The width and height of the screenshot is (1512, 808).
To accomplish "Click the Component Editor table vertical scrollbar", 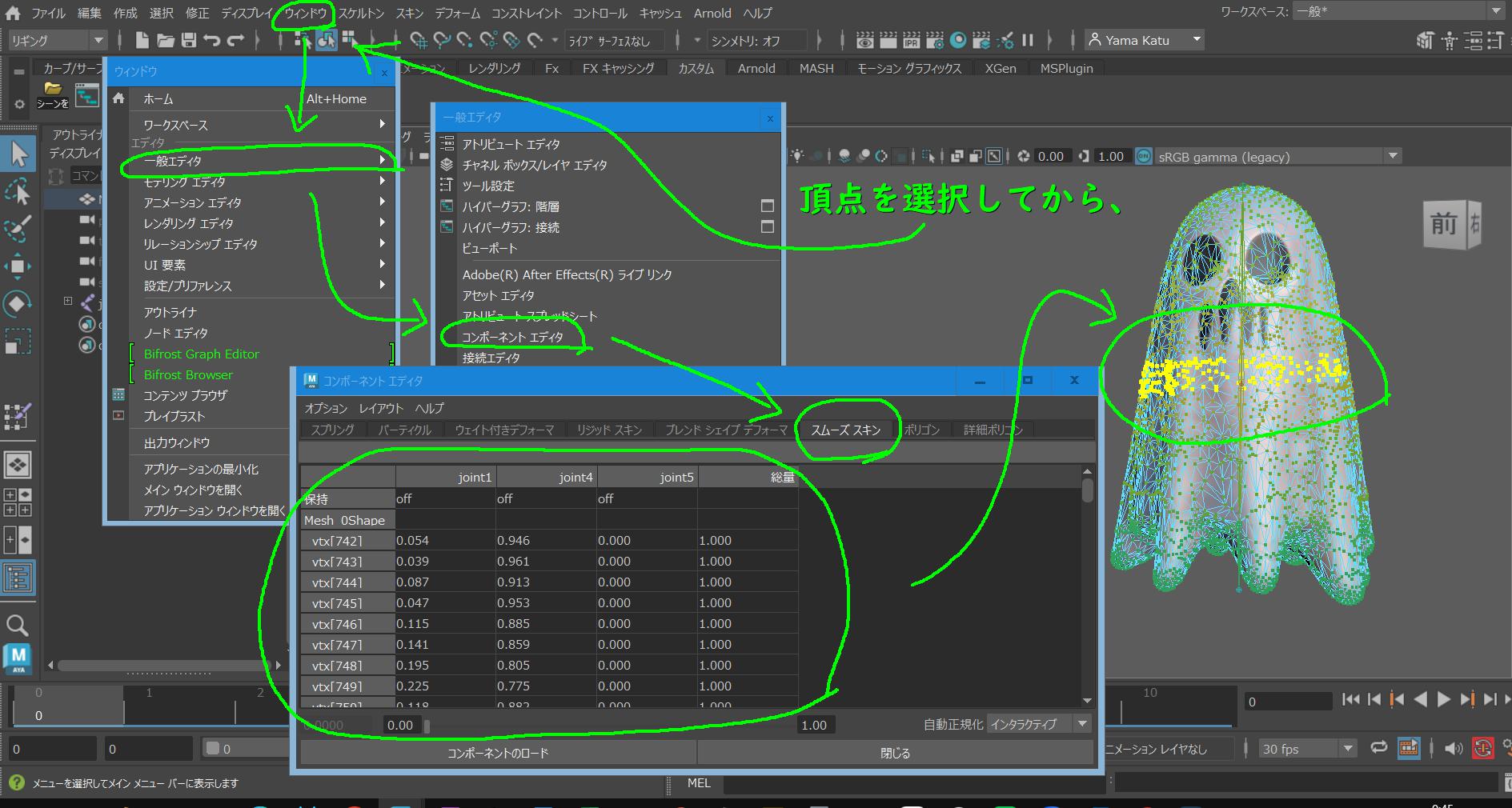I will coord(1087,490).
